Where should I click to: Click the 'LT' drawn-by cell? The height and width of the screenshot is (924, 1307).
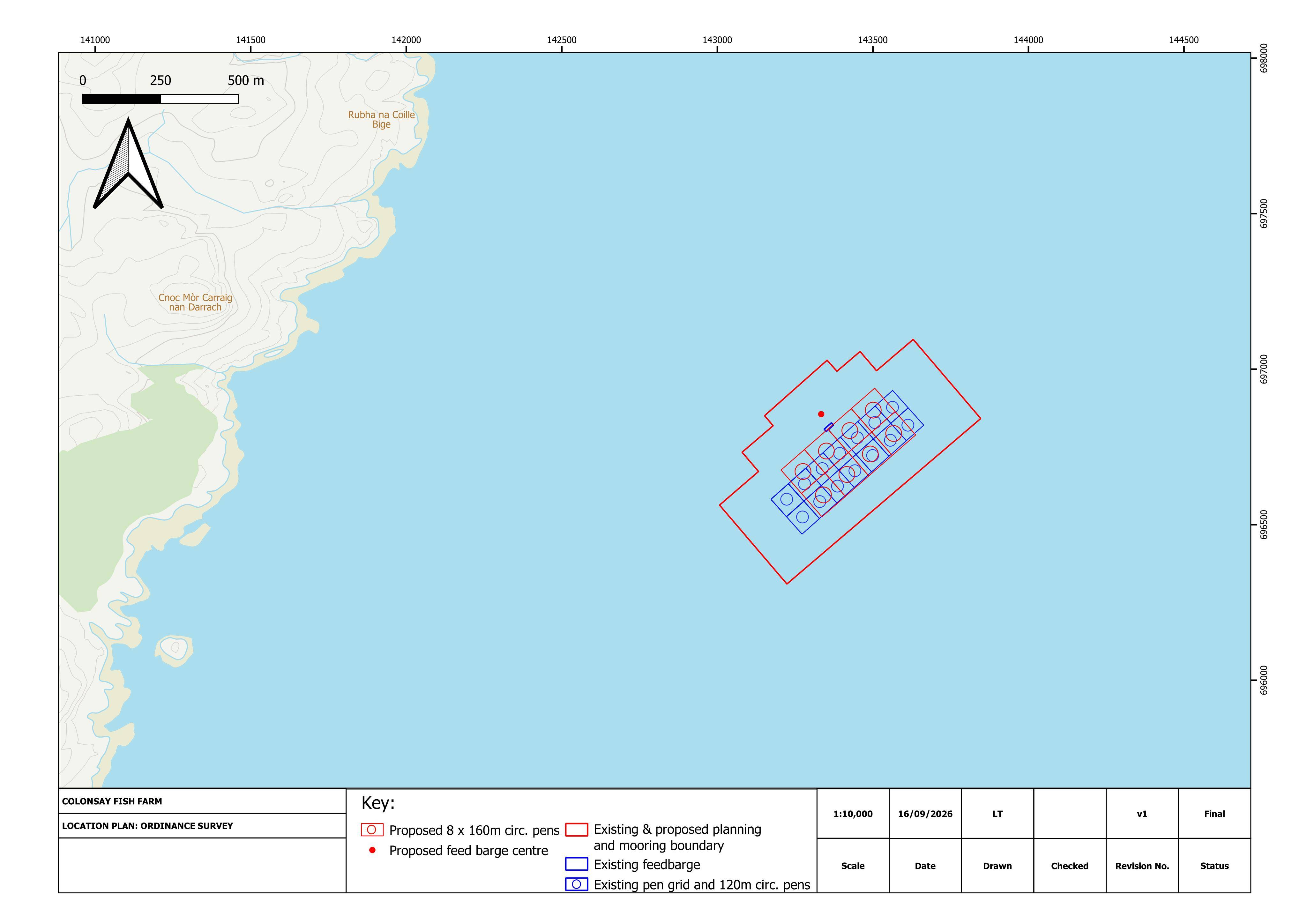click(997, 814)
